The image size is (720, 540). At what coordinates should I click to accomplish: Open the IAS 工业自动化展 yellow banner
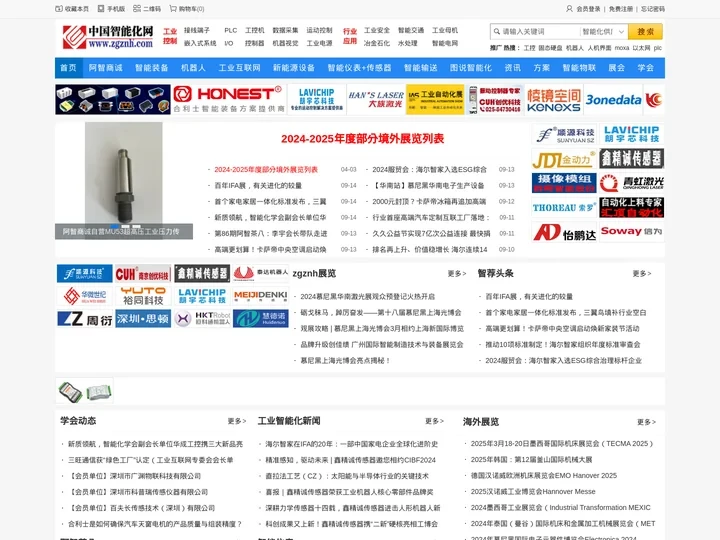point(435,99)
